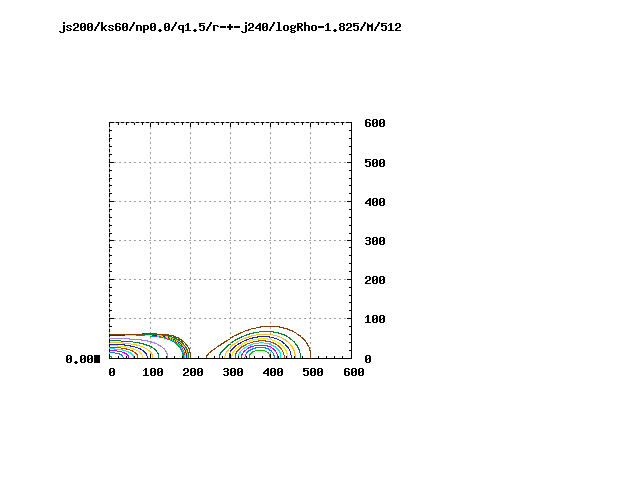This screenshot has width=640, height=480.
Task: Click the y-axis tick label 500
Action: (x=375, y=163)
